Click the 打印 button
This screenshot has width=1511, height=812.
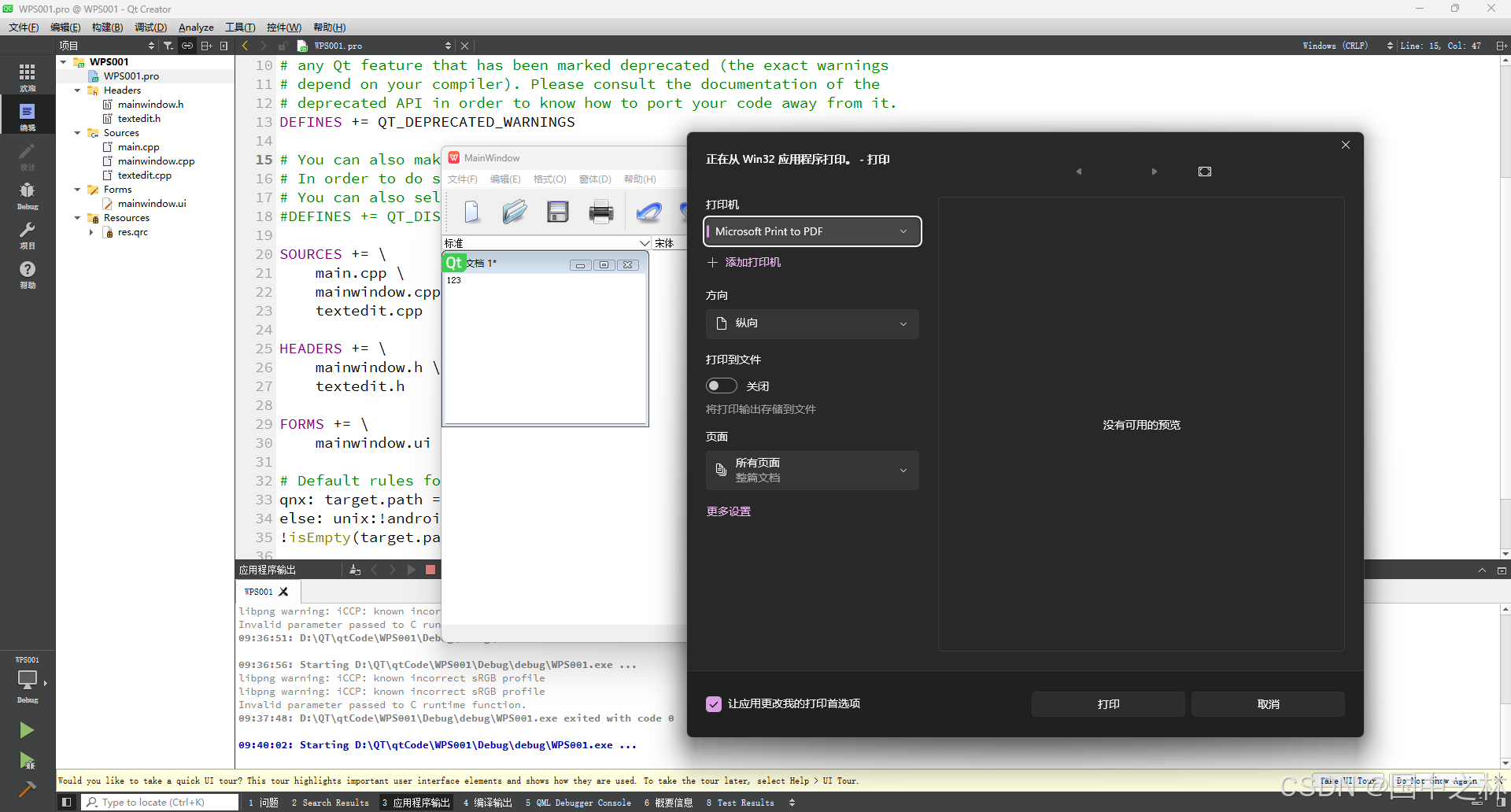coord(1108,704)
